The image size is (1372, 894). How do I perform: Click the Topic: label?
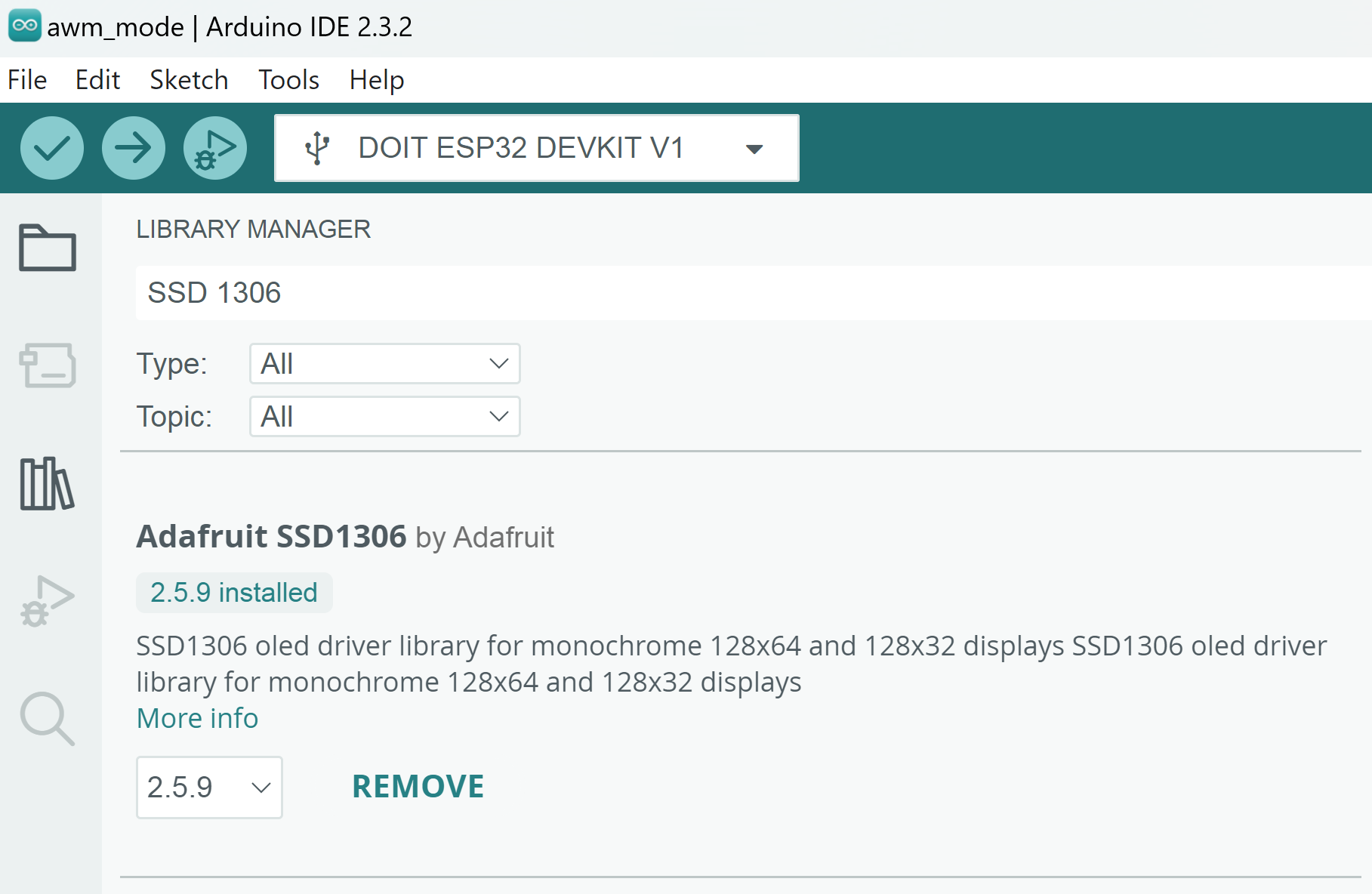[174, 417]
